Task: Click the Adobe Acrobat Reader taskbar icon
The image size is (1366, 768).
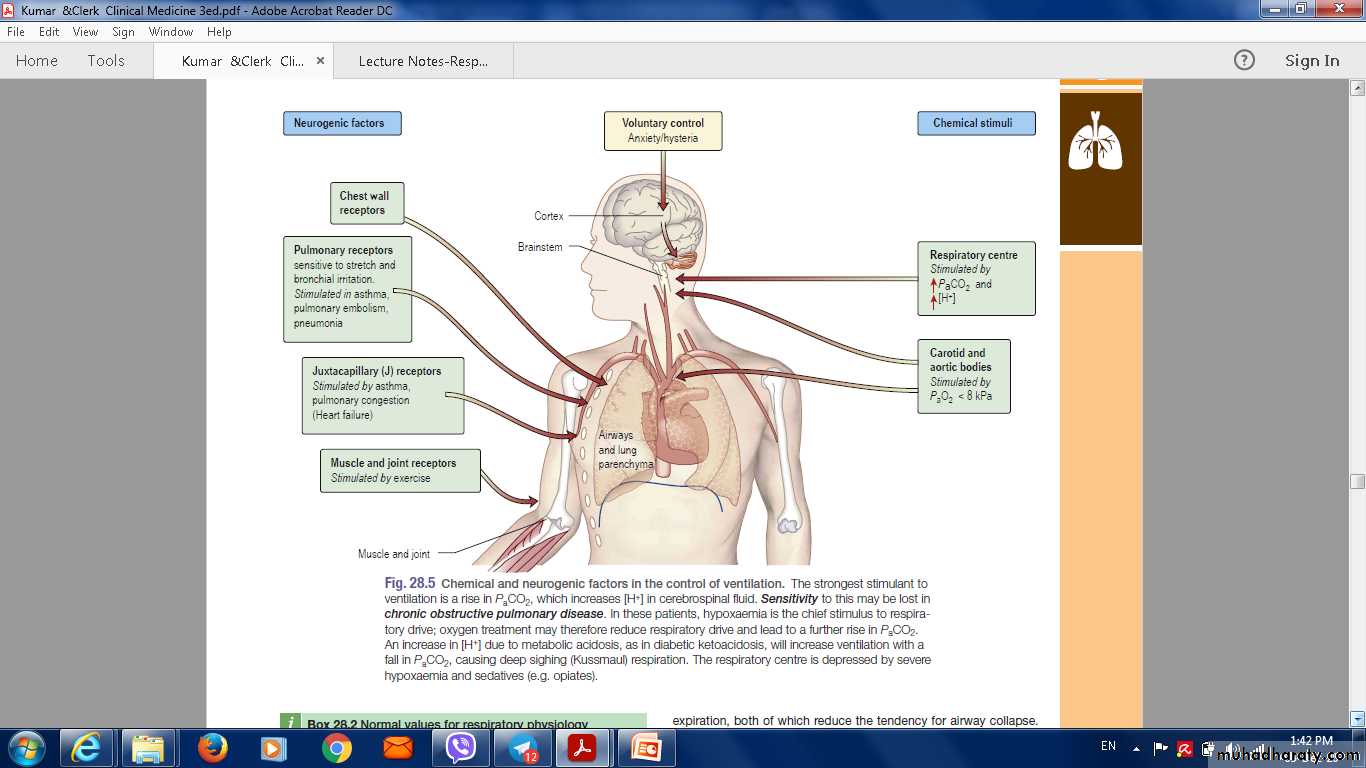Action: coord(583,748)
